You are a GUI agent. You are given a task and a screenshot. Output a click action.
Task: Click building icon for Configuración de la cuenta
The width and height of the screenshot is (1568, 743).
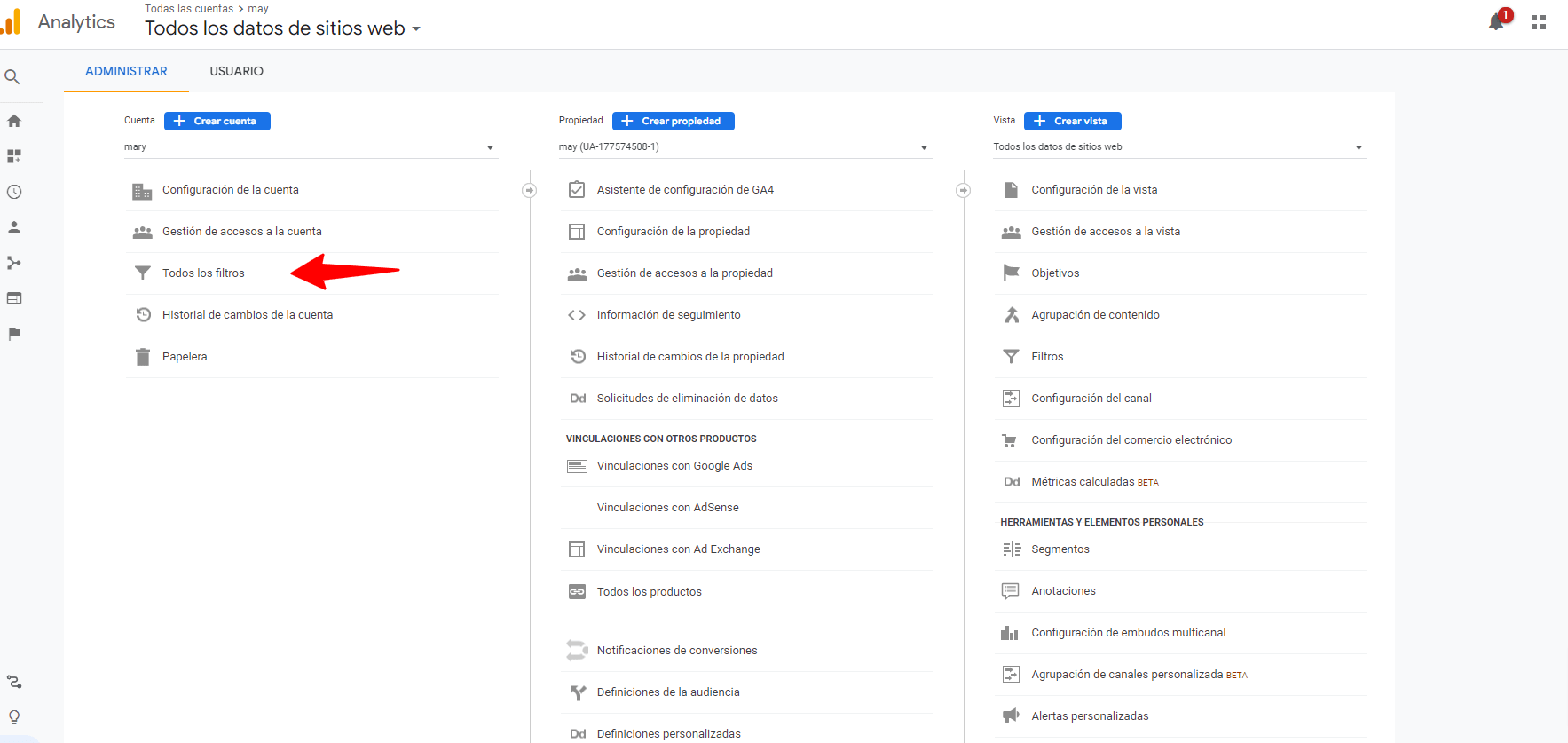tap(142, 191)
